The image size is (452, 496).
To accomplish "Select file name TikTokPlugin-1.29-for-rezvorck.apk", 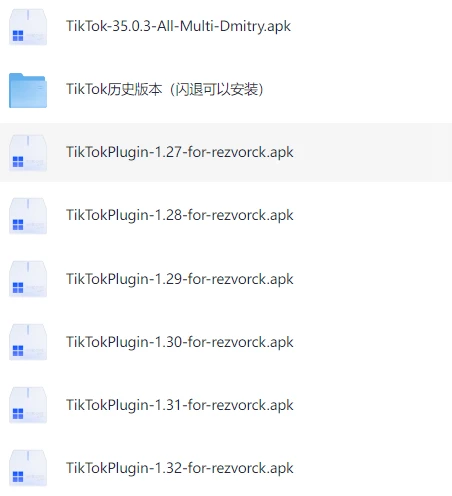I will click(180, 279).
